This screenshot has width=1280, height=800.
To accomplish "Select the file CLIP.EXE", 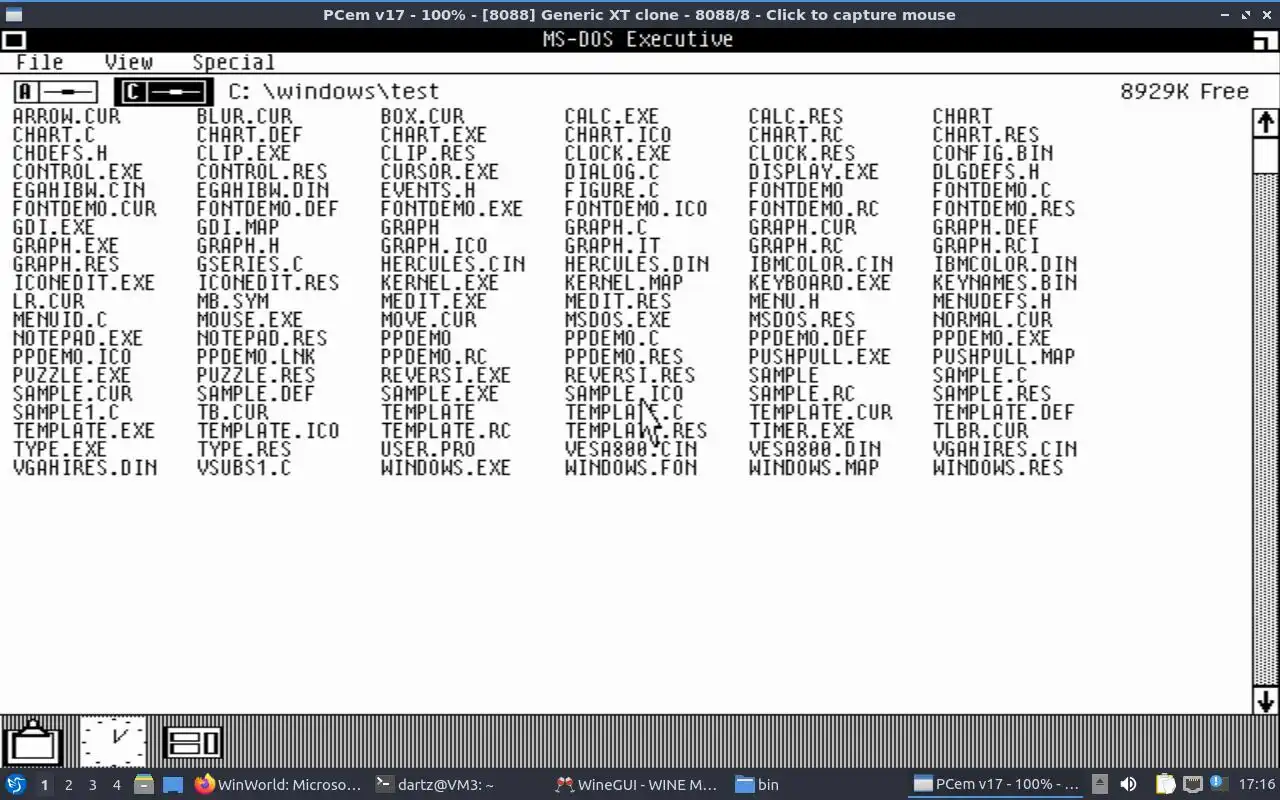I will [x=244, y=153].
